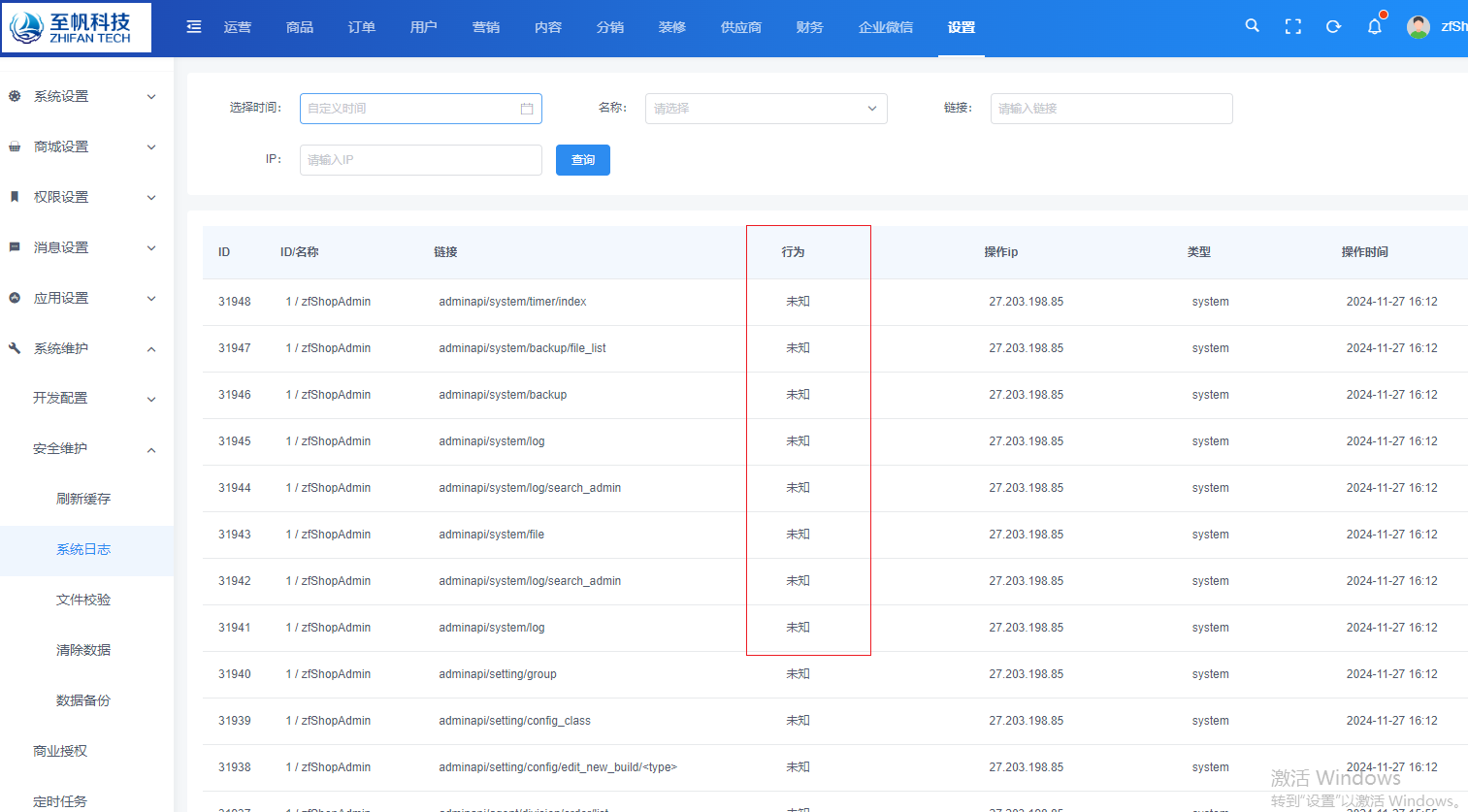
Task: Expand 消息设置 menu chevron
Action: pos(151,248)
